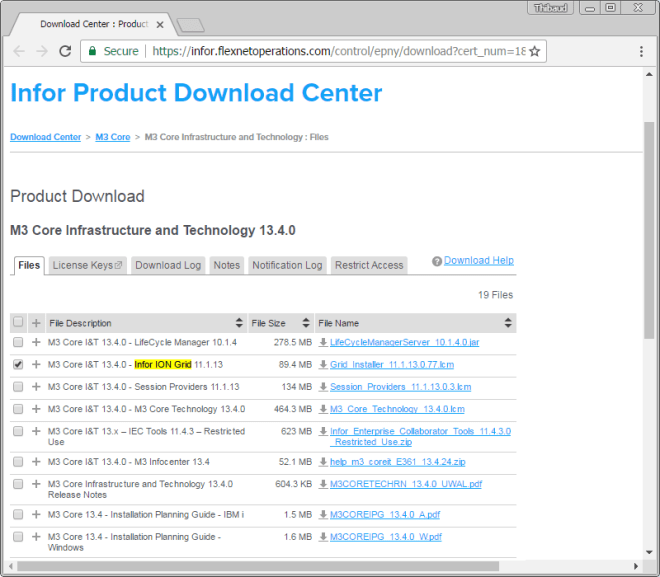Viewport: 660px width, 577px height.
Task: Click the secure padlock icon in address bar
Action: 93,51
